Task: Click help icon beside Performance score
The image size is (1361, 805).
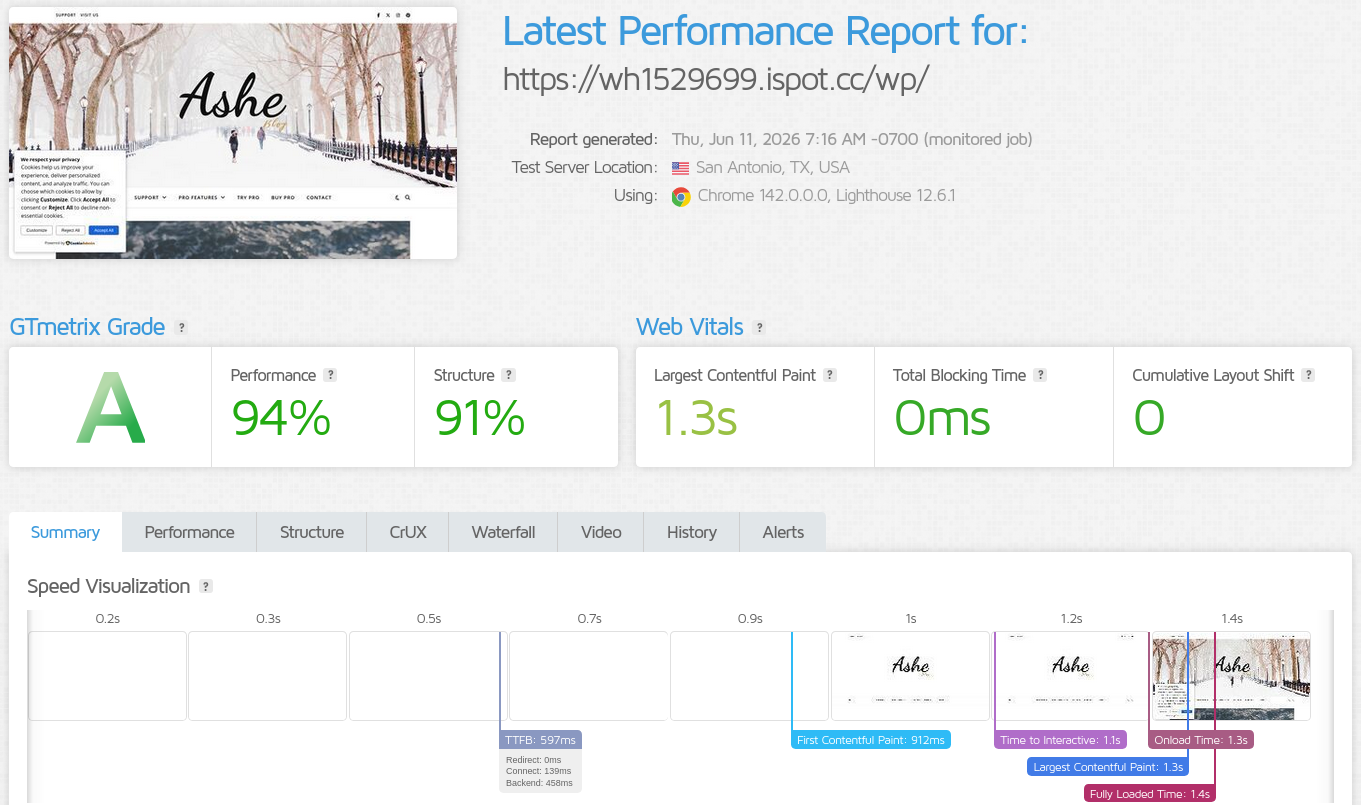Action: coord(330,375)
